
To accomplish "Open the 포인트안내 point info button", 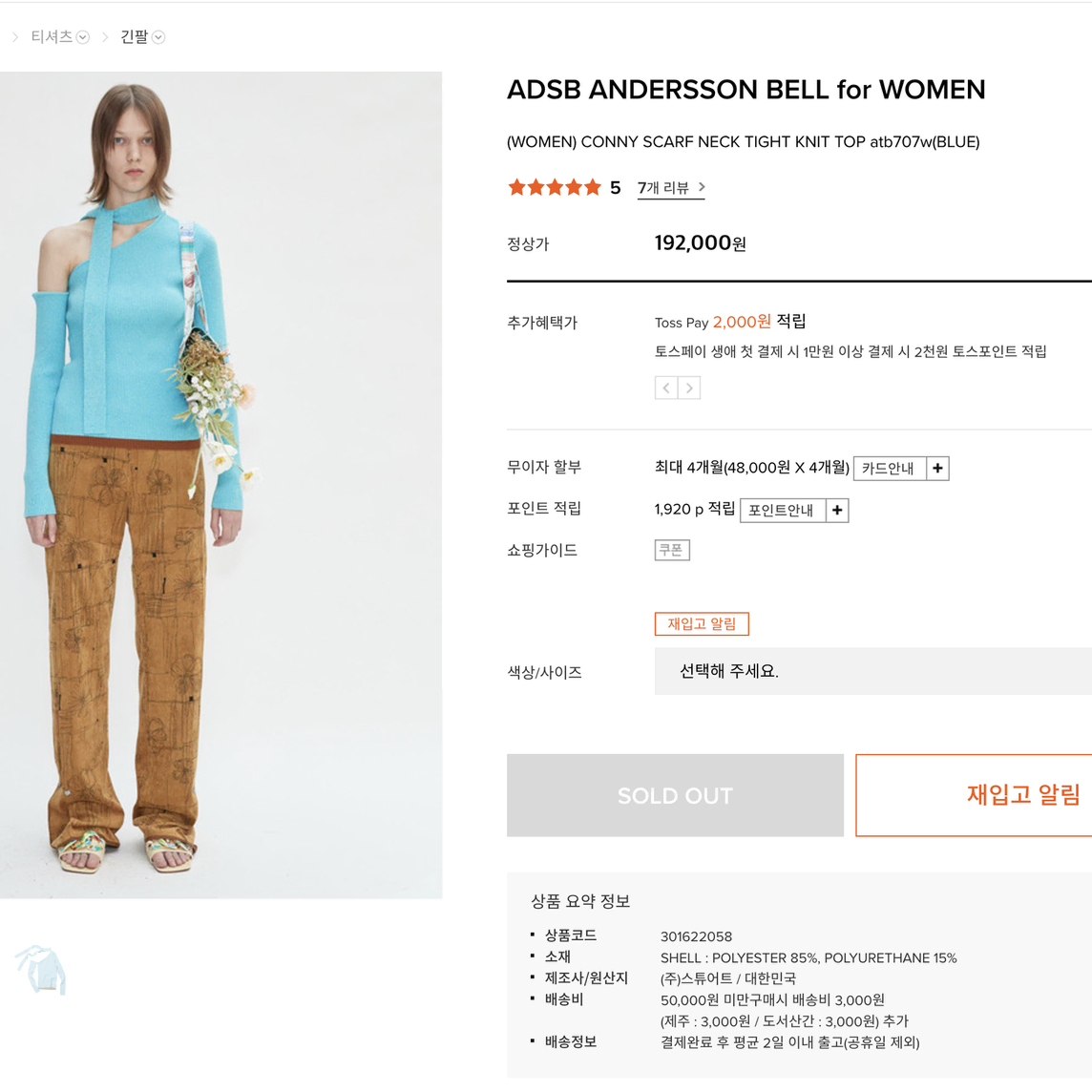I will point(782,511).
